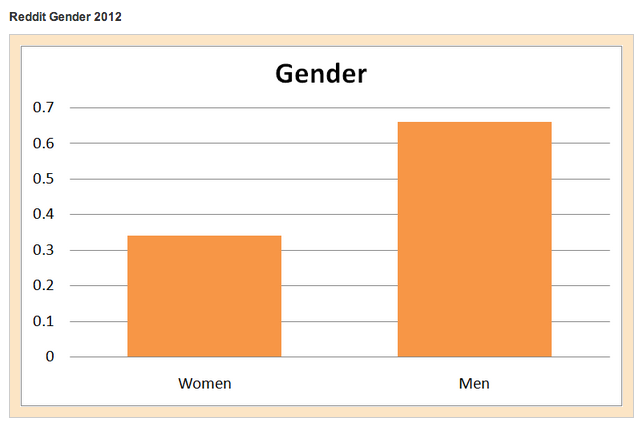Click the 0.4 value axis label
642x425 pixels.
tap(44, 214)
